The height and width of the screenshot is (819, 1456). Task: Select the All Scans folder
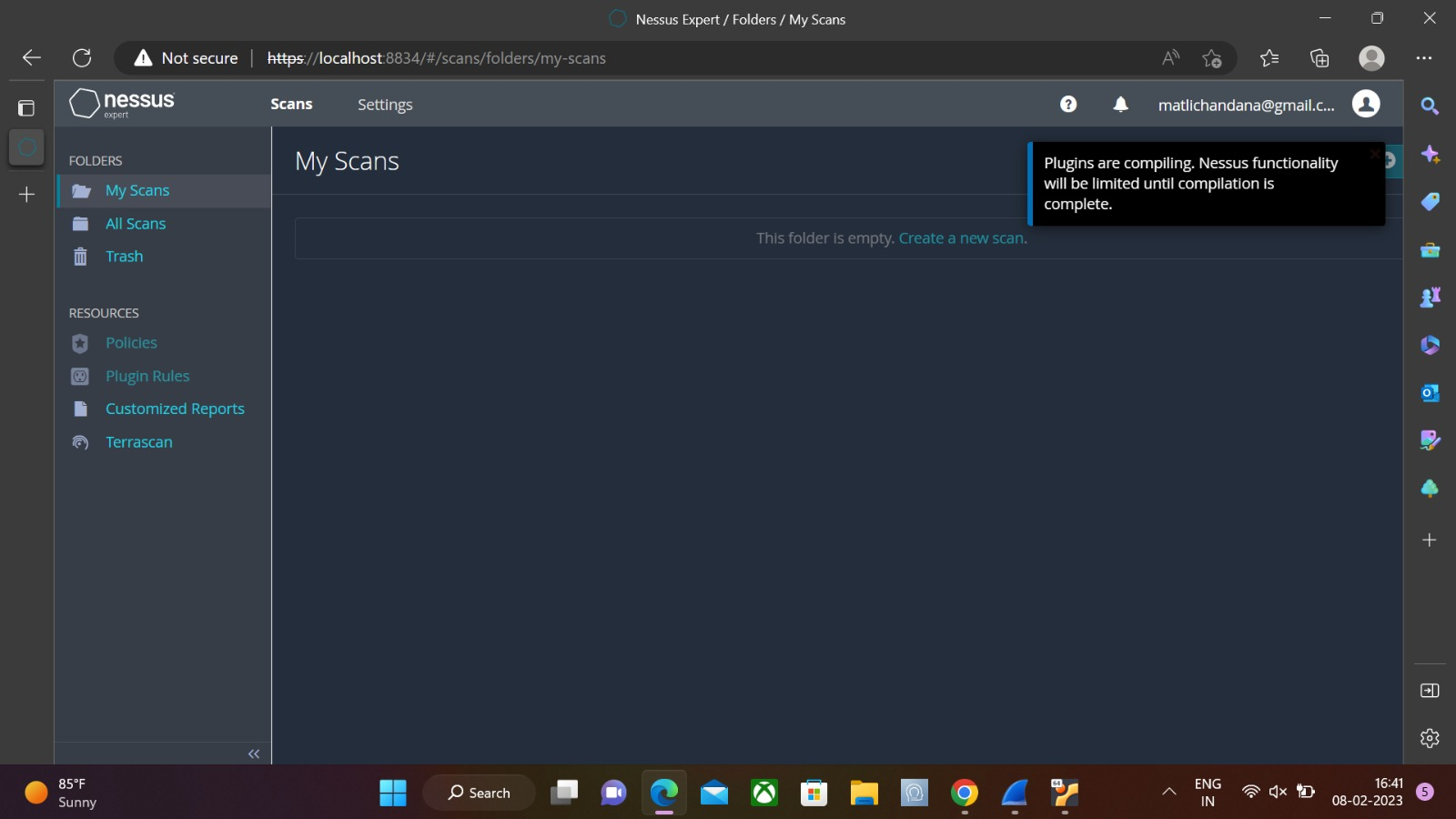[136, 224]
